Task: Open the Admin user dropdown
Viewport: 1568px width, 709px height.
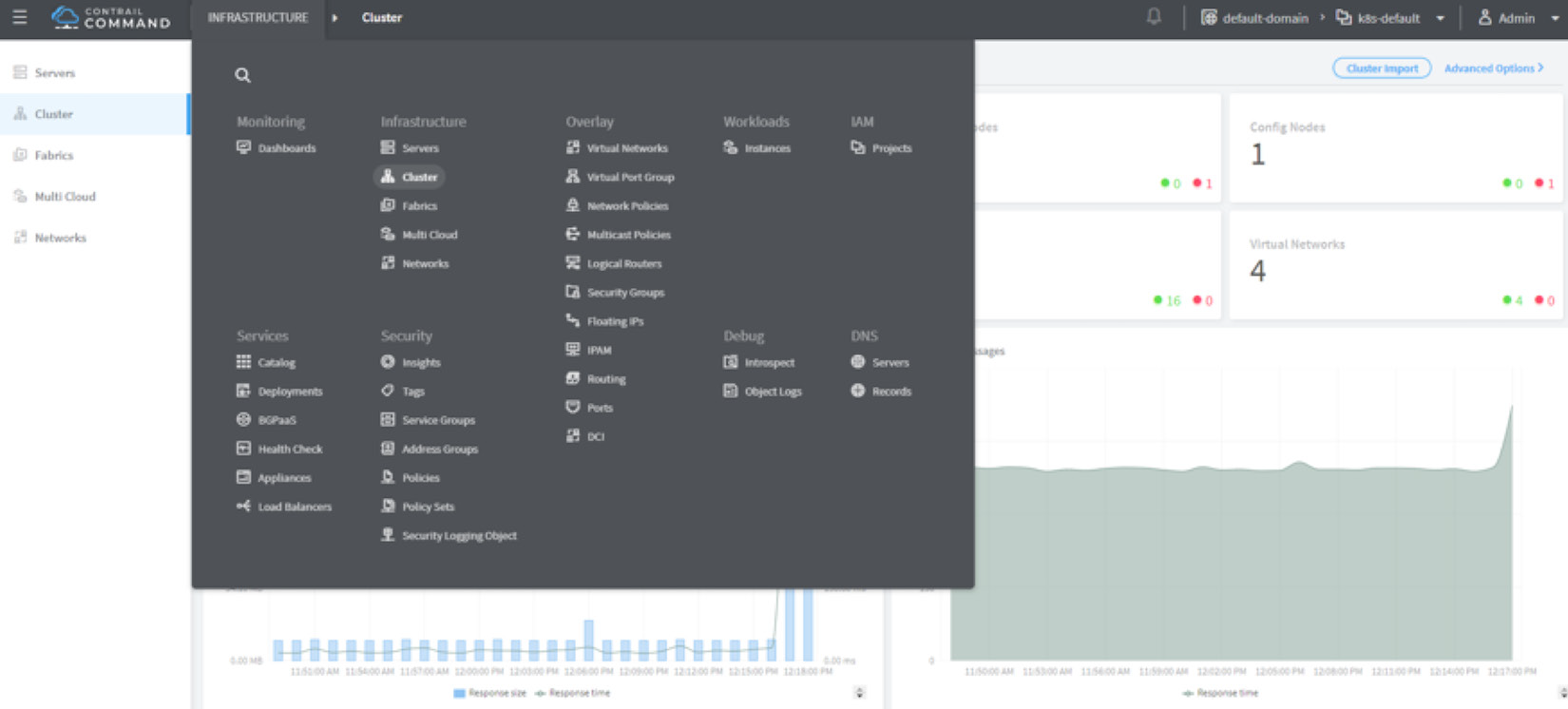Action: (x=1518, y=18)
